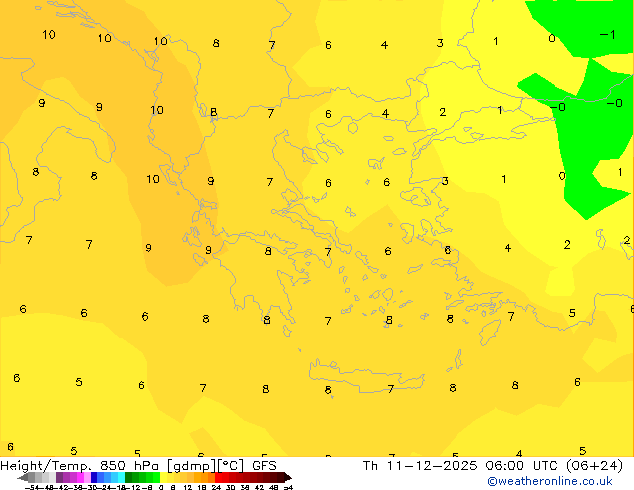Image resolution: width=634 pixels, height=490 pixels.
Task: Click the '24' label under the legend
Action: (x=216, y=487)
